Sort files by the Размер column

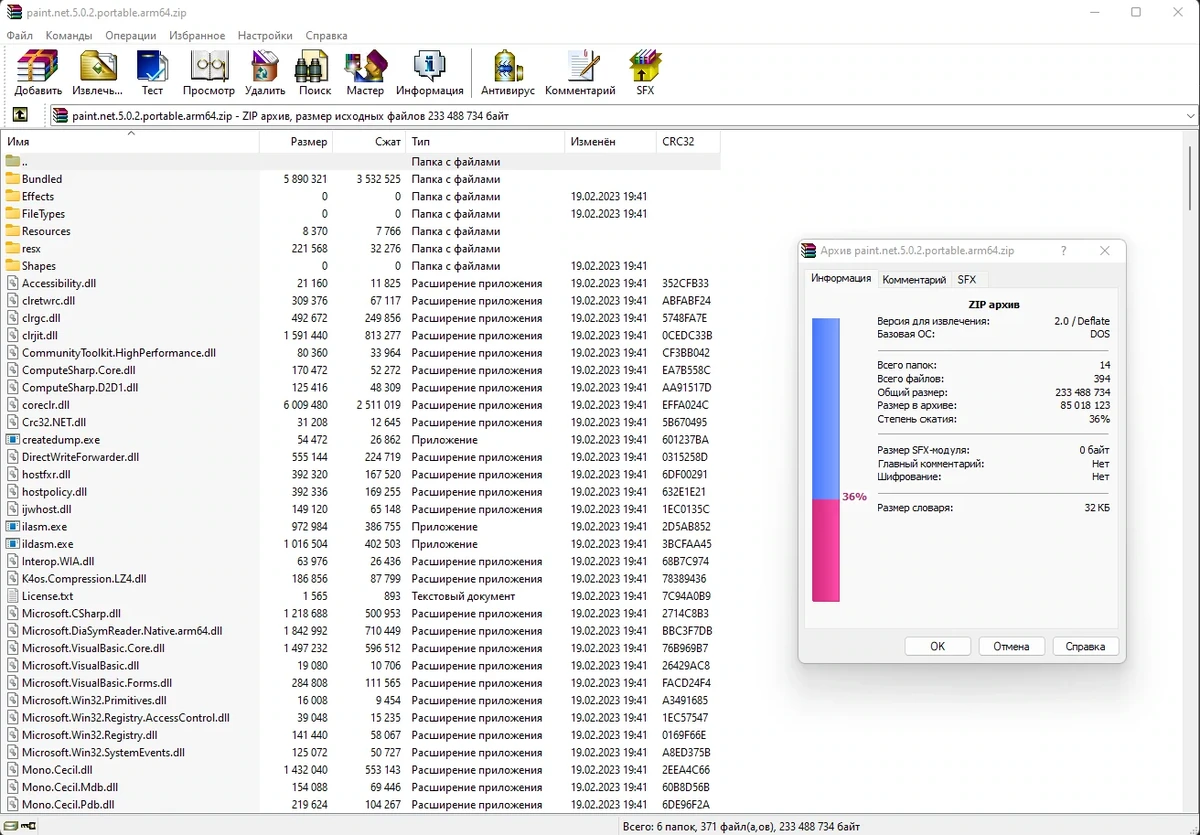coord(296,142)
